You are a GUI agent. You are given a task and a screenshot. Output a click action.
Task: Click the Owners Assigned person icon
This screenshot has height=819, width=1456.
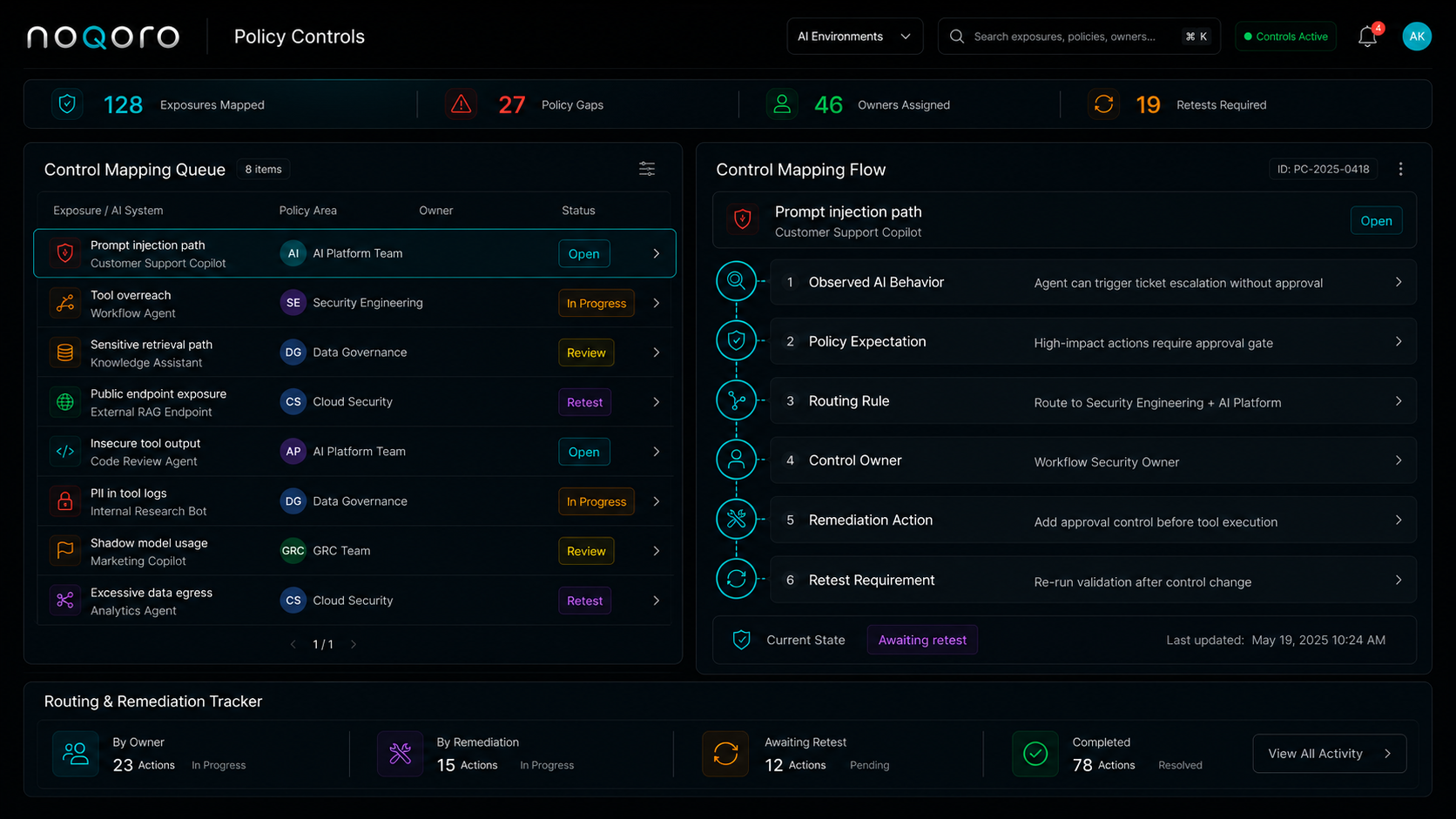pos(782,104)
